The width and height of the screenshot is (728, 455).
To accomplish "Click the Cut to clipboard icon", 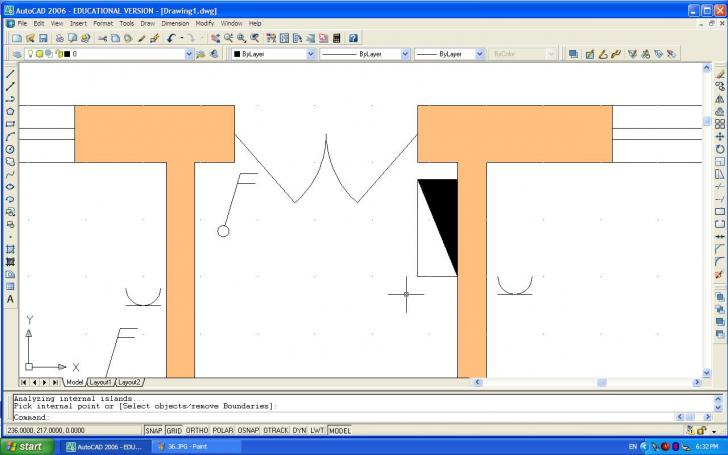I will (102, 38).
